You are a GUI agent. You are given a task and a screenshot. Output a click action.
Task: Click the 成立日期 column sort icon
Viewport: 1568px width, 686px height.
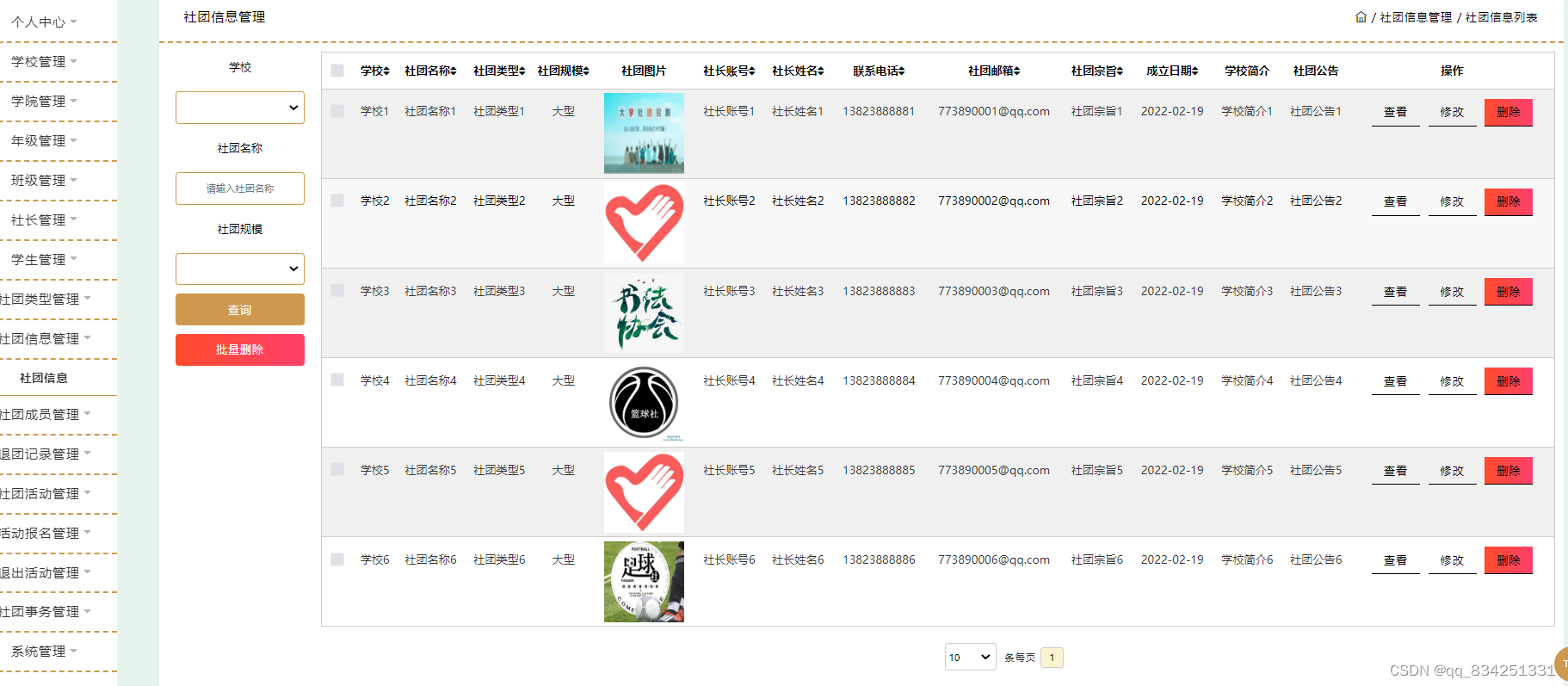[1195, 71]
